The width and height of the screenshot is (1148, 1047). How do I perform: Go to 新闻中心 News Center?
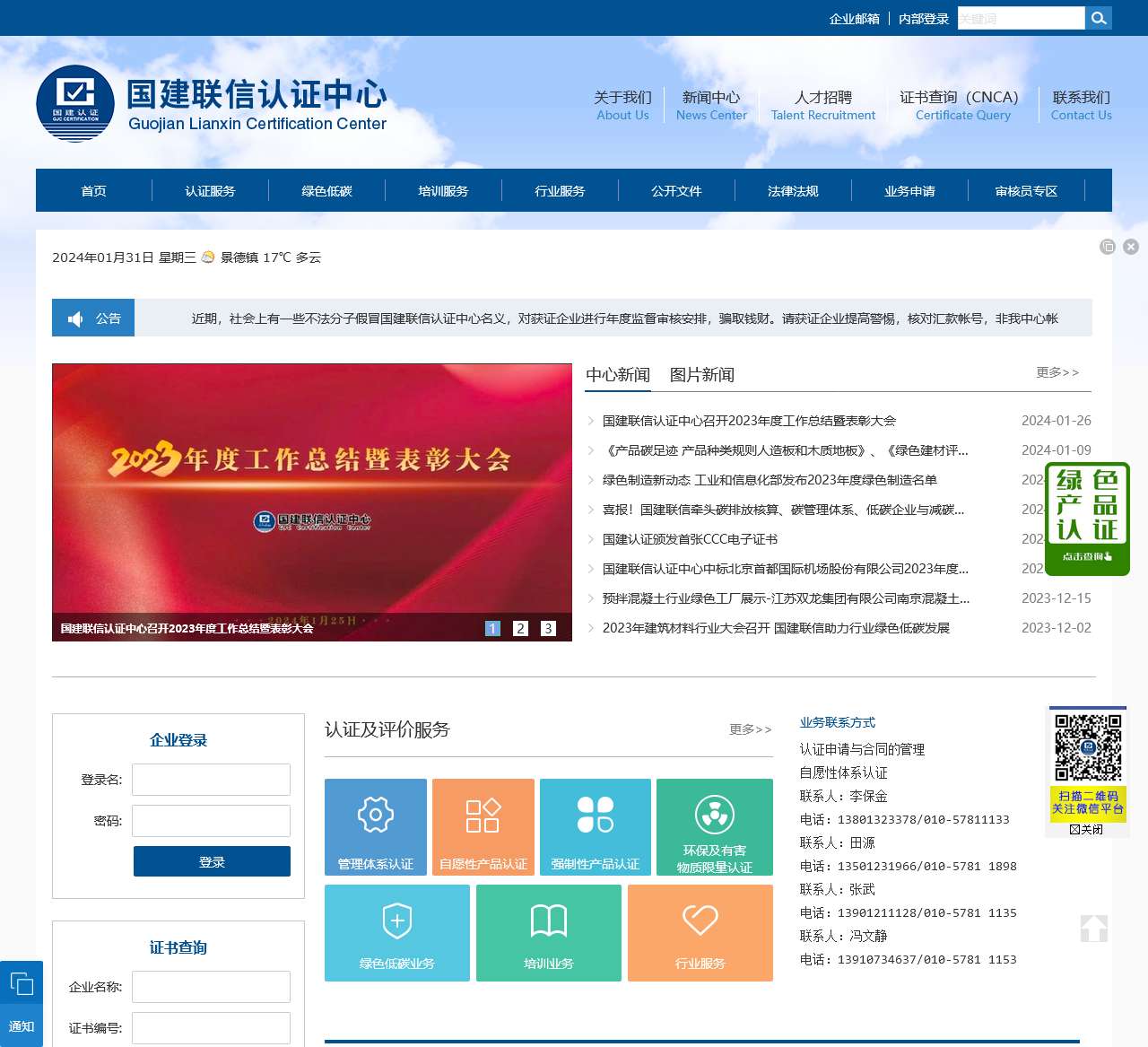coord(711,105)
